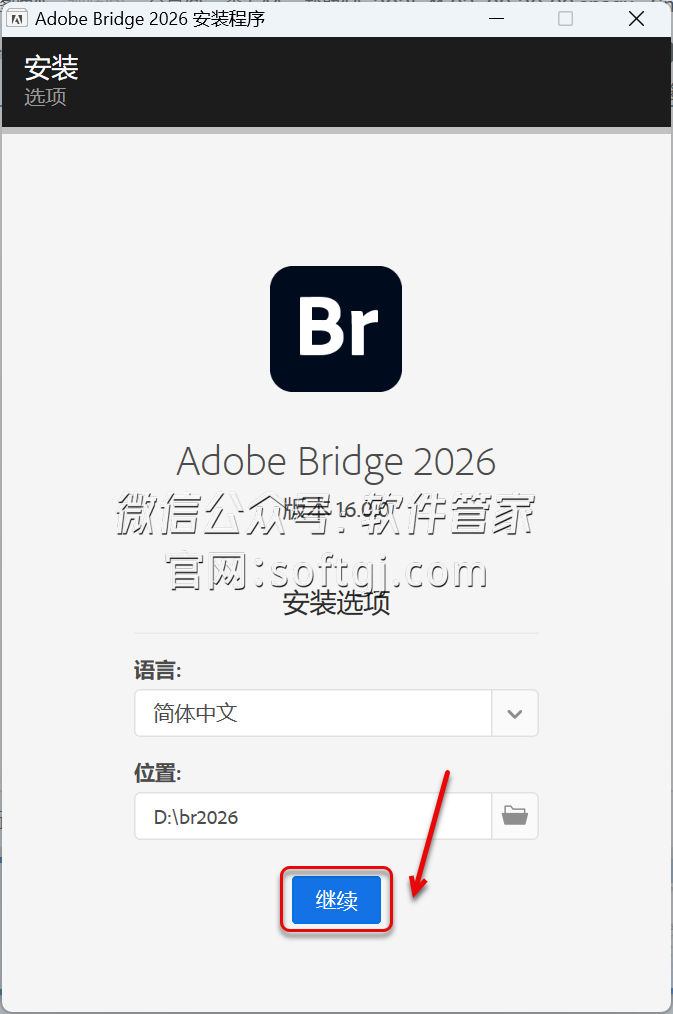
Task: Click the 位置 field label
Action: click(x=157, y=772)
